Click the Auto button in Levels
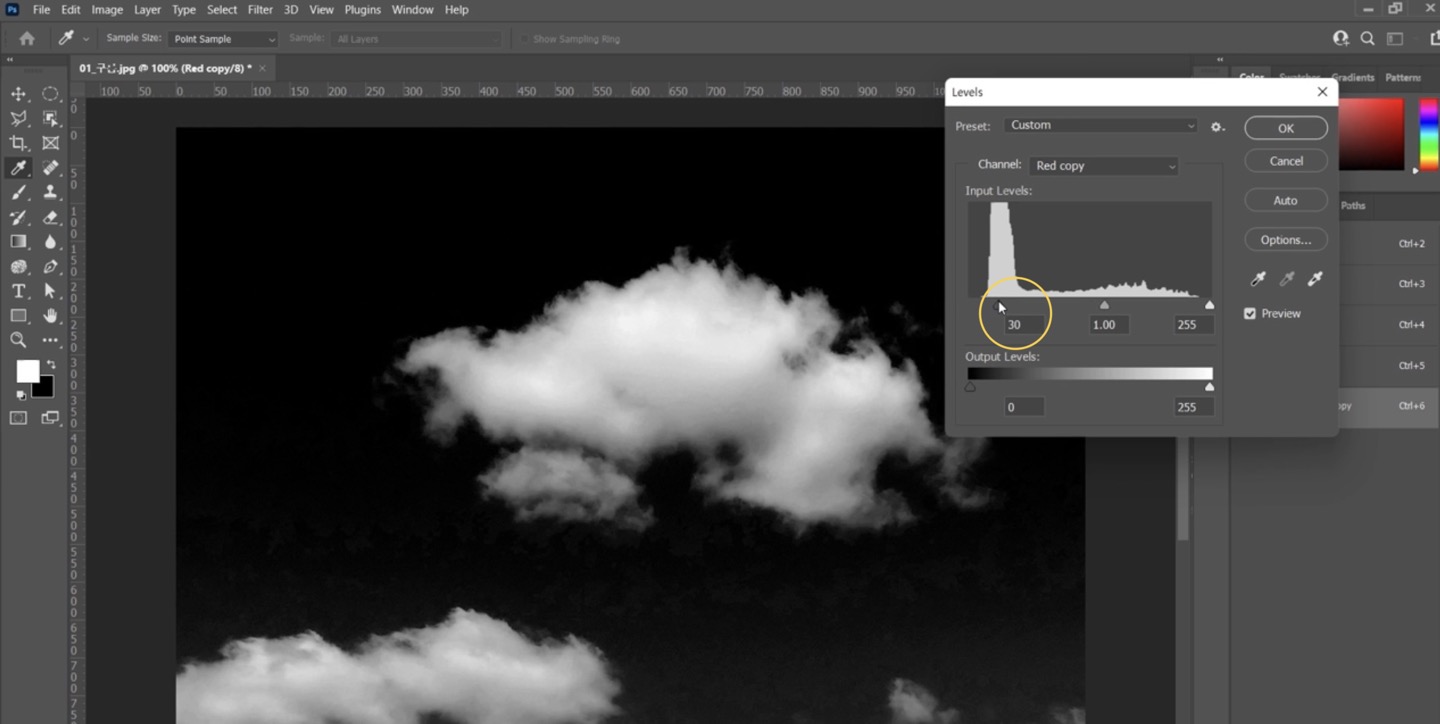The height and width of the screenshot is (724, 1440). pyautogui.click(x=1286, y=201)
